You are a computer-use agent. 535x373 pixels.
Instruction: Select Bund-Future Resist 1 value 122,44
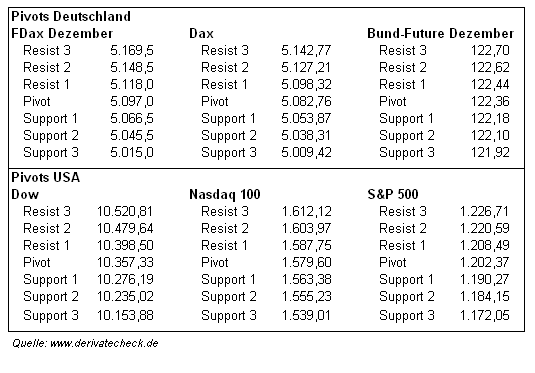tap(490, 84)
